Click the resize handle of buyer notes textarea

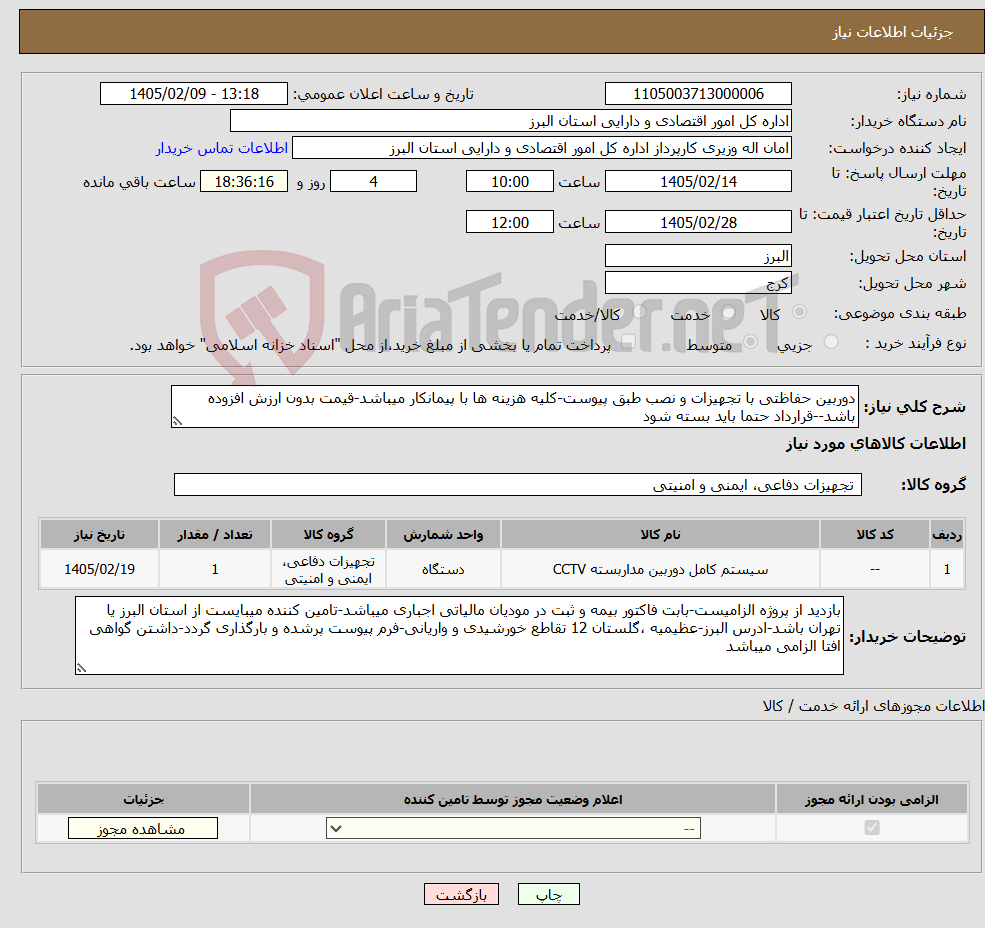[81, 669]
